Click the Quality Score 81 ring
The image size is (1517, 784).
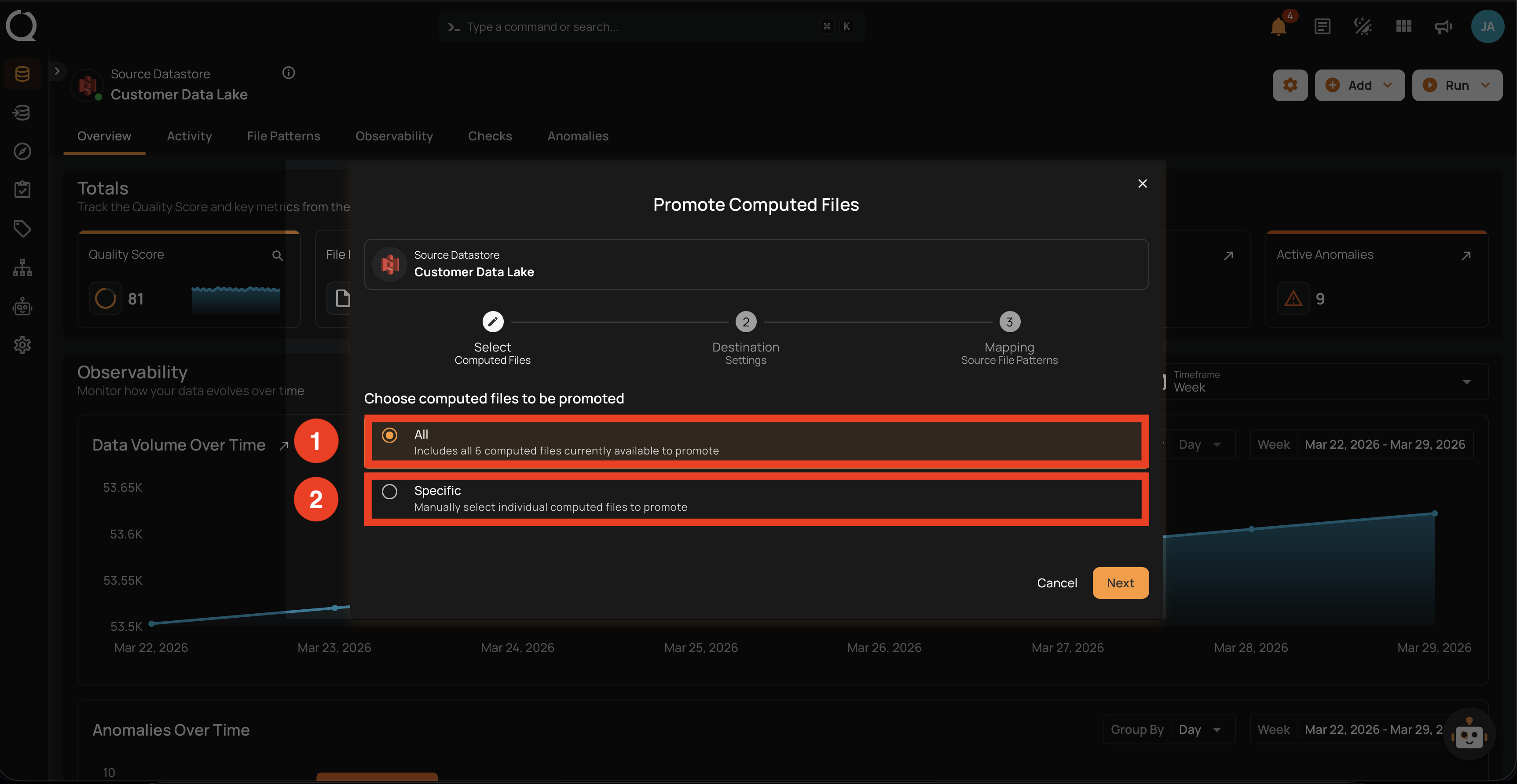click(106, 299)
